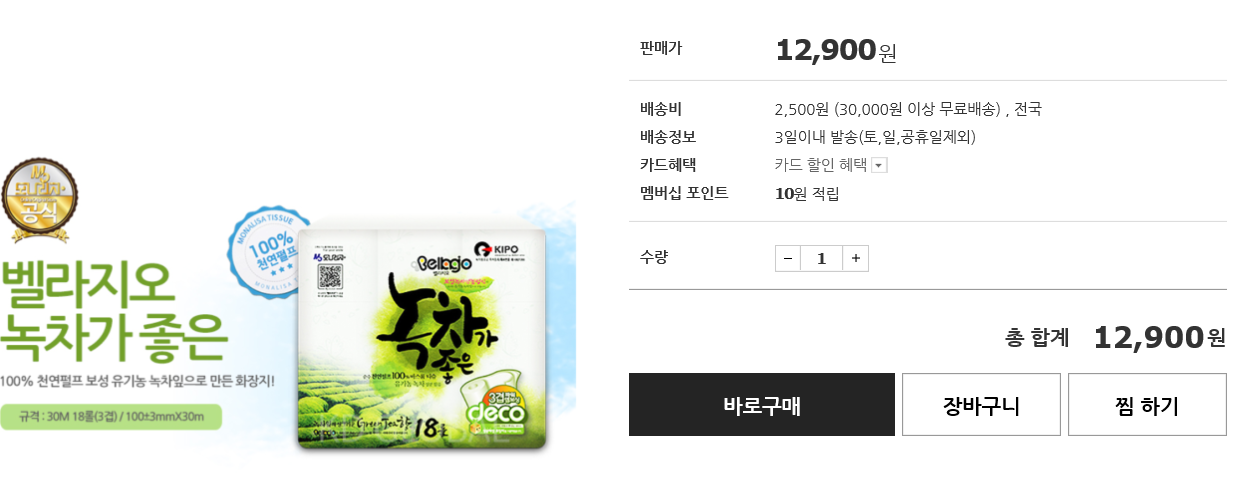Screen dimensions: 1240x489
Task: Click the quantity input field showing 1
Action: (822, 258)
